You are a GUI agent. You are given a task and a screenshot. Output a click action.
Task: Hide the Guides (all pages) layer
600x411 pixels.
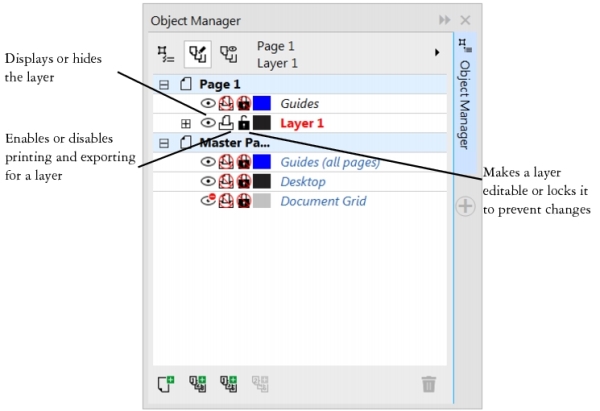coord(208,162)
